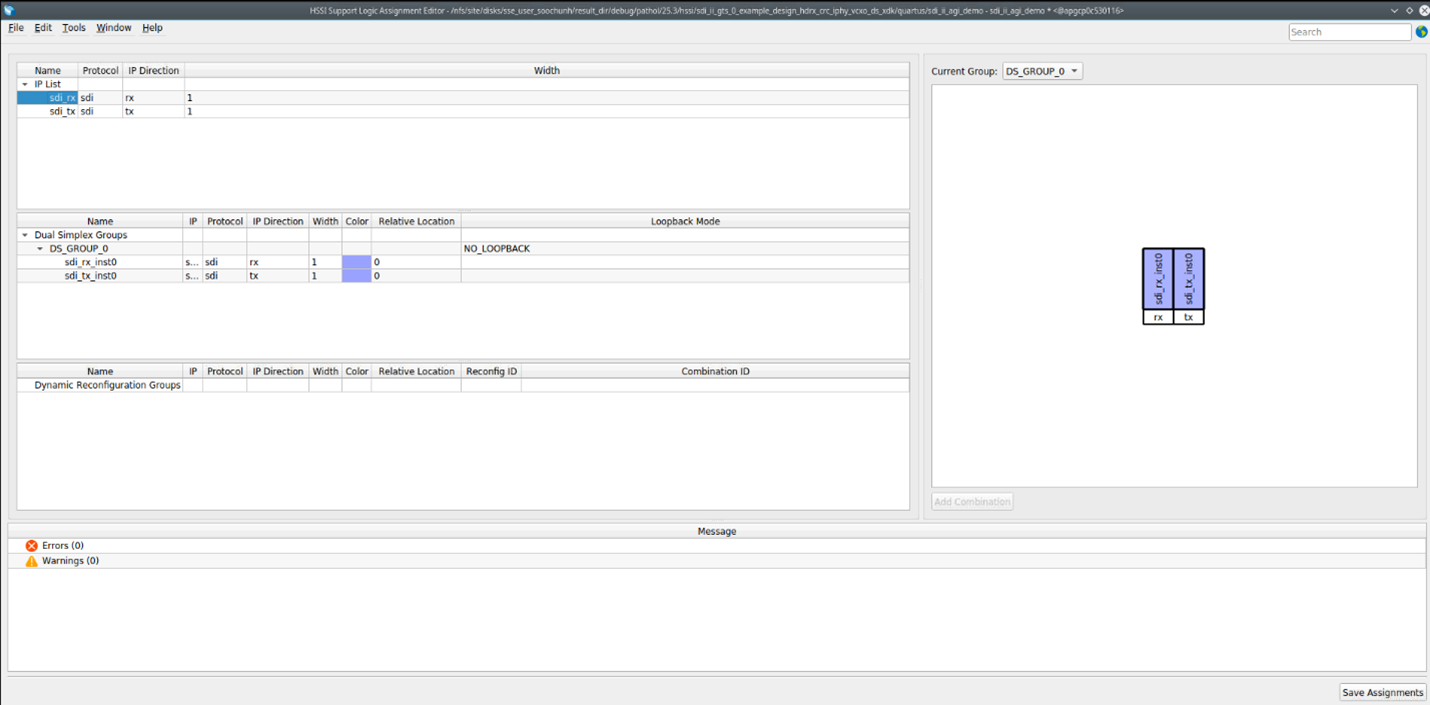This screenshot has height=705, width=1430.
Task: Click the Message panel header
Action: [716, 531]
